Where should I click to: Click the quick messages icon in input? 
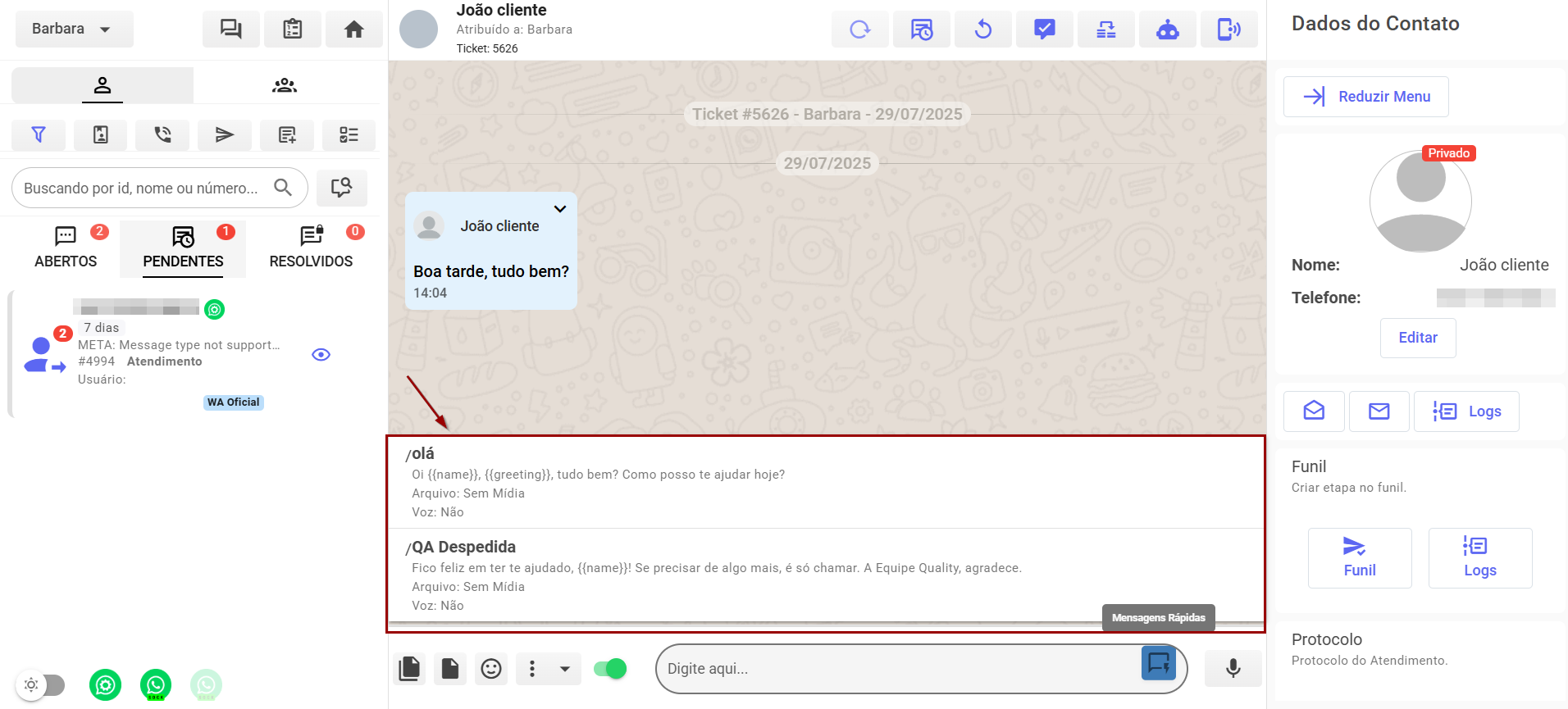click(x=1158, y=663)
